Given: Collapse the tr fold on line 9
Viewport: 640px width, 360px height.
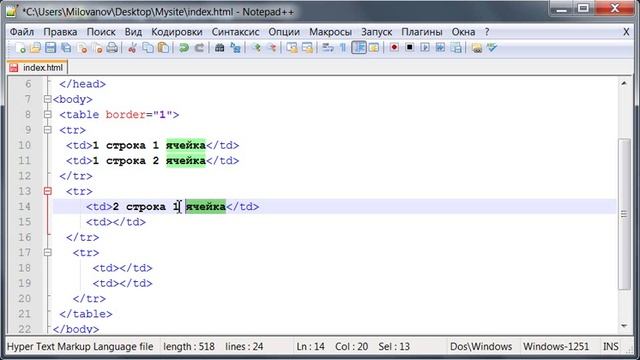Looking at the screenshot, I should (47, 130).
